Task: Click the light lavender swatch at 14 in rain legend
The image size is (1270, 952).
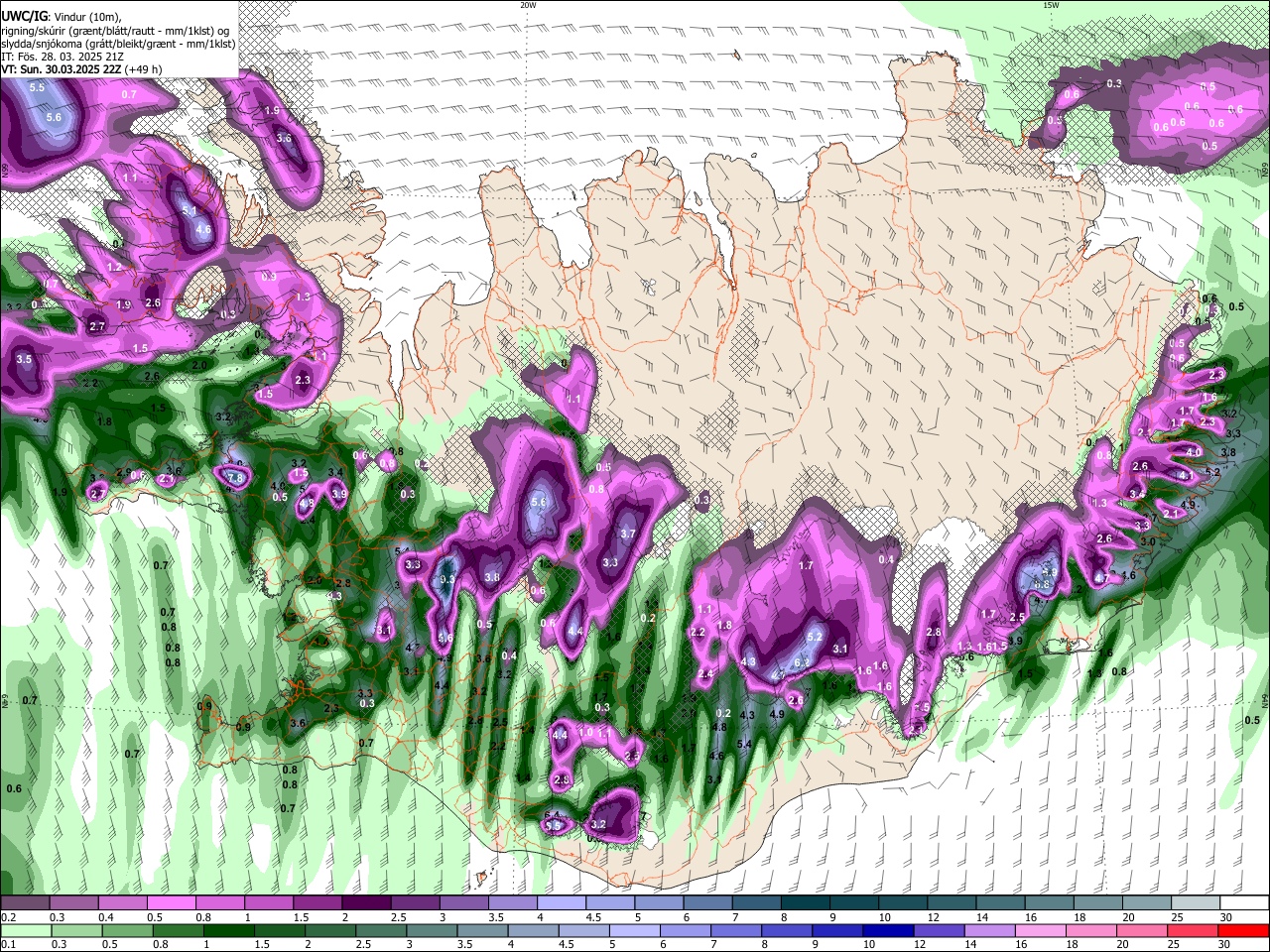Action: pos(988,930)
